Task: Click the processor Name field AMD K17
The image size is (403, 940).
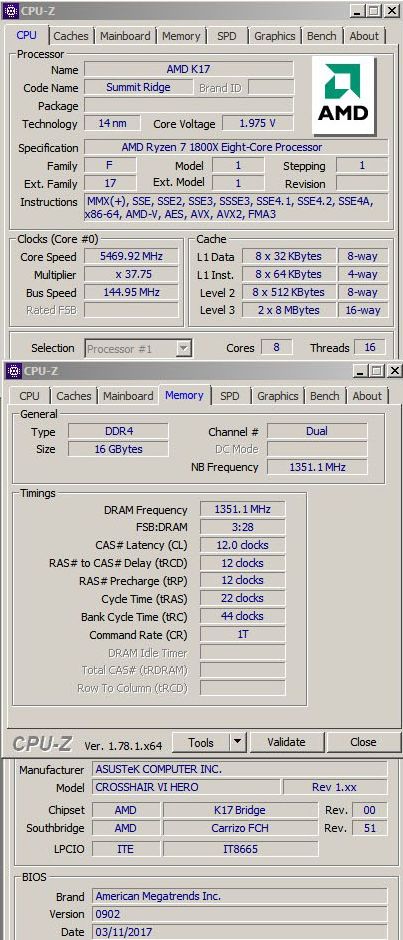Action: tap(189, 69)
